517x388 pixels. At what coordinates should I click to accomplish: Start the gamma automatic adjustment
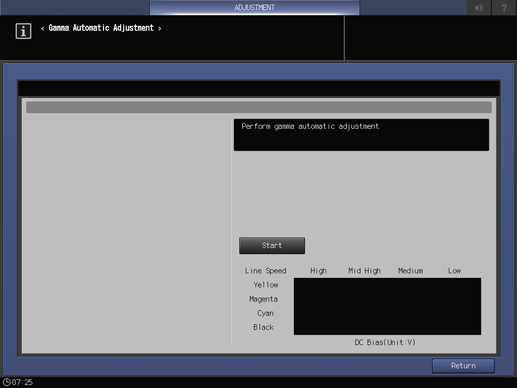pos(272,245)
